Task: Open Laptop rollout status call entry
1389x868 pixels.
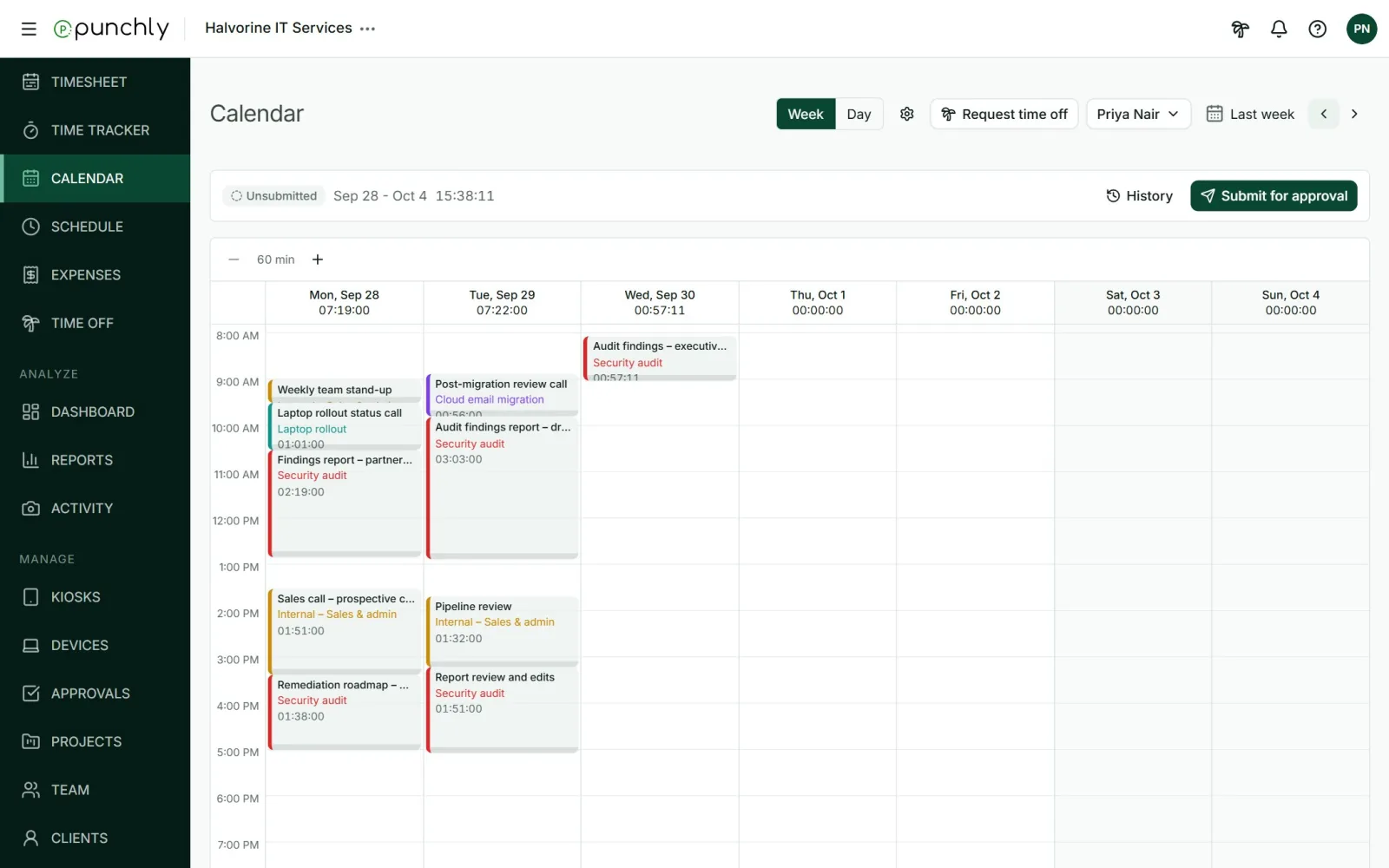Action: point(345,426)
